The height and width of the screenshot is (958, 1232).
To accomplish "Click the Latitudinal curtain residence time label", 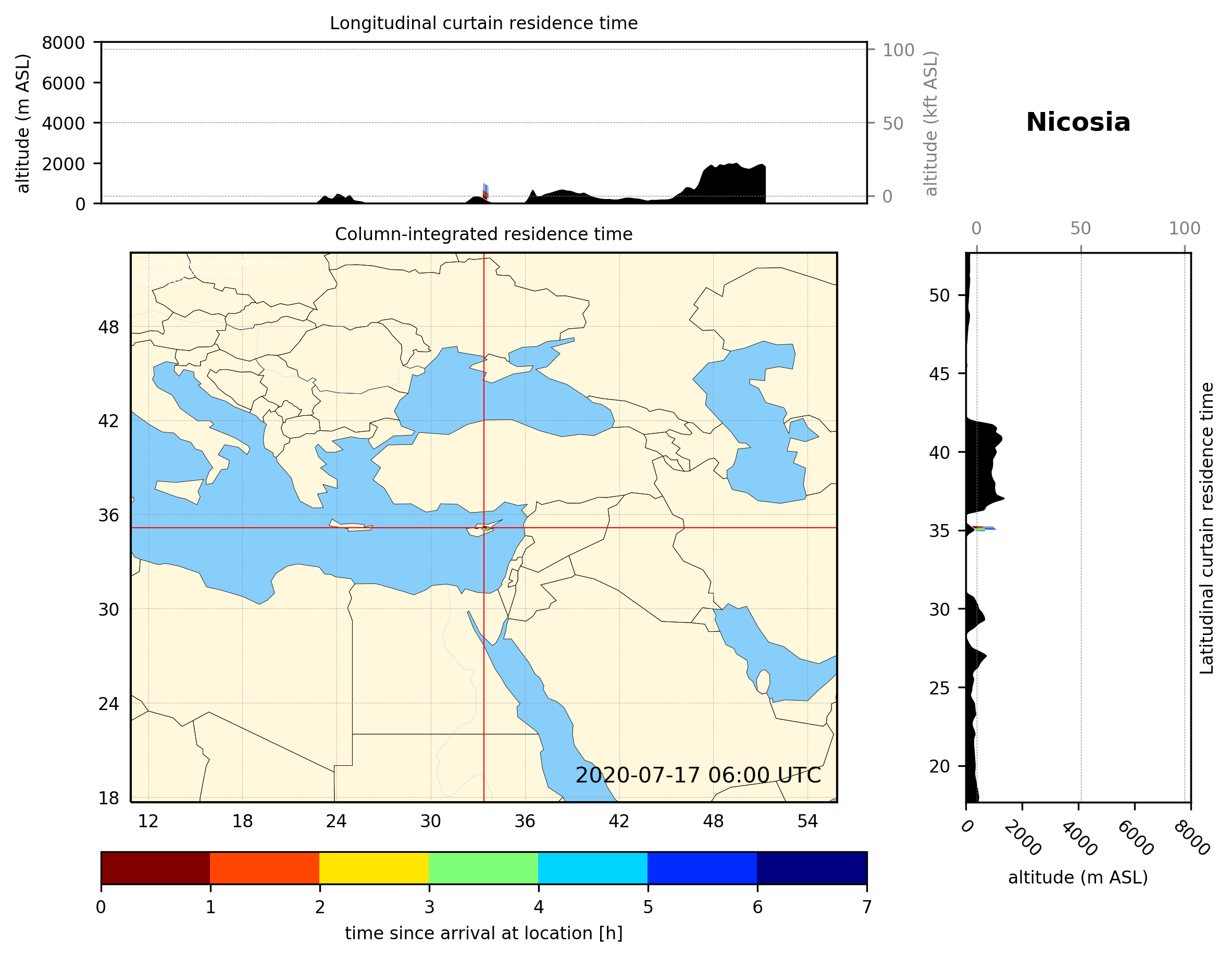I will (x=1206, y=528).
